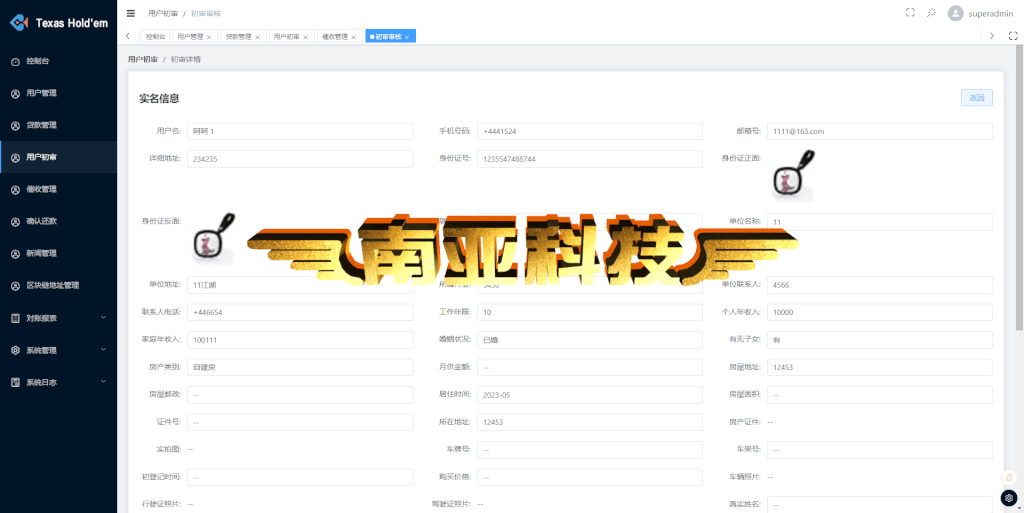Click the 身份证号 field
1024x513 pixels.
point(590,159)
